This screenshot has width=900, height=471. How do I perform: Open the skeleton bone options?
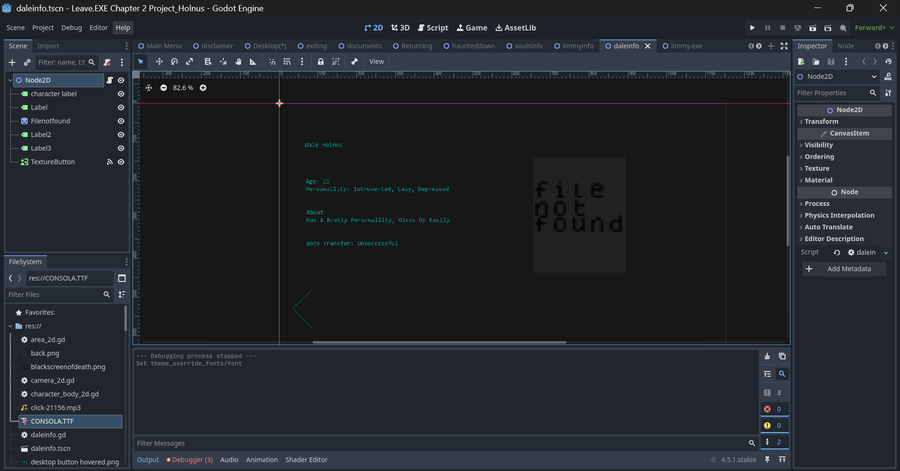tap(354, 61)
